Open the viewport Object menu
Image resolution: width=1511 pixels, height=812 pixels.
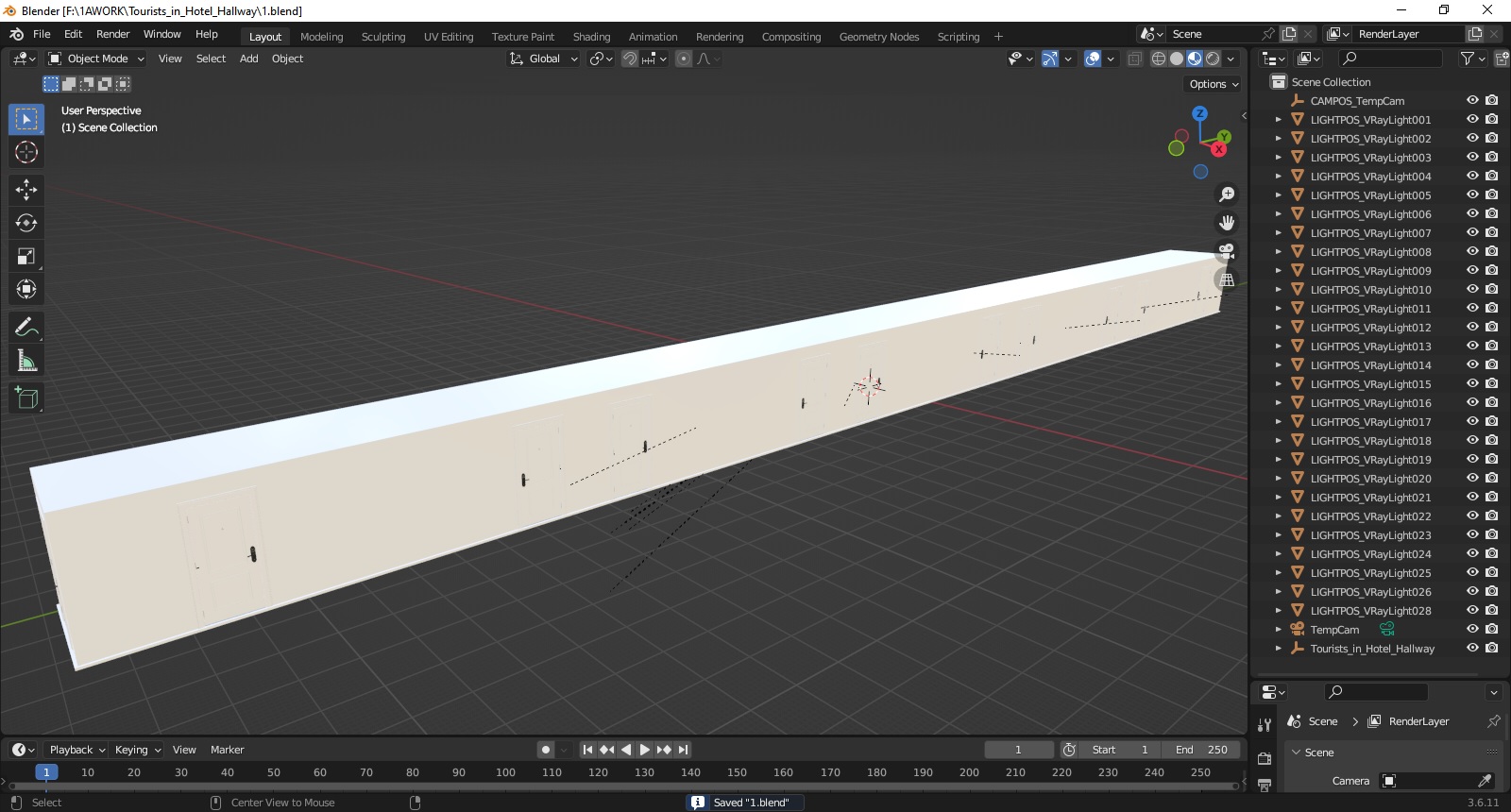pos(287,59)
